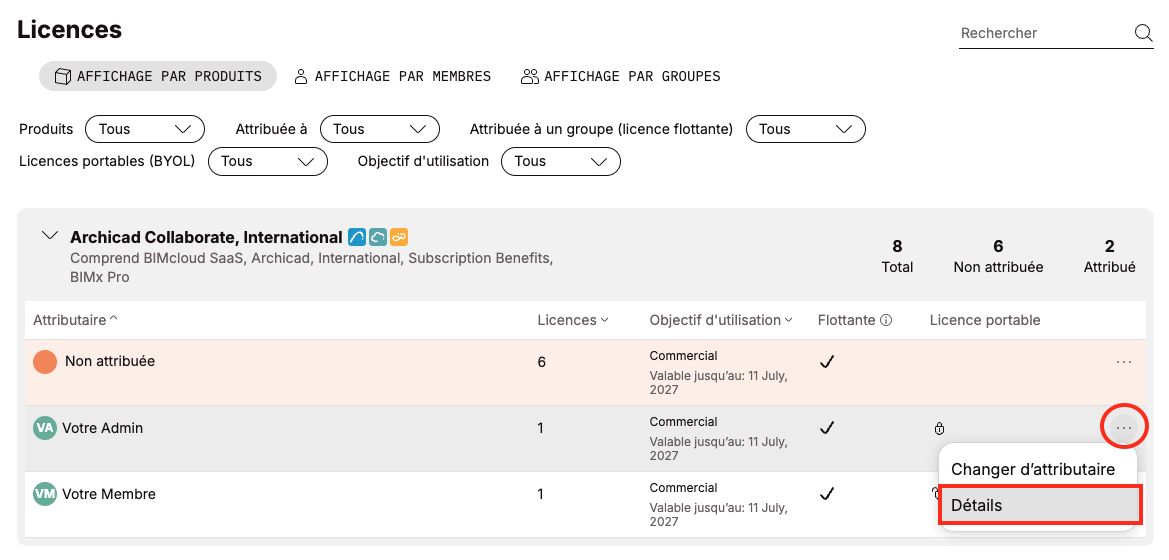
Task: Click the Flottante column header text
Action: (x=846, y=321)
